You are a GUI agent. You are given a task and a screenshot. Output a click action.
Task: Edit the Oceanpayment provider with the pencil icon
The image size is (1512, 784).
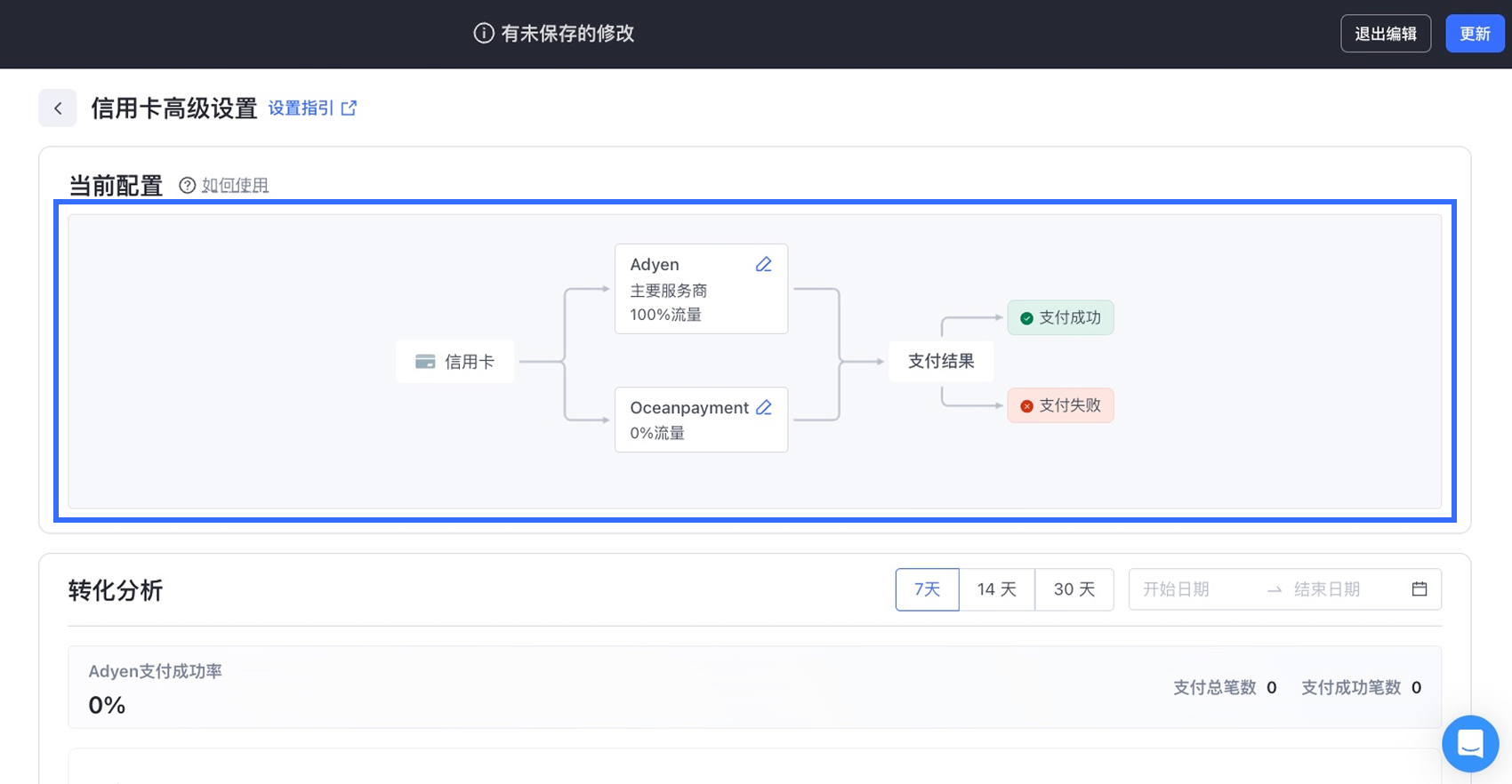[x=763, y=407]
